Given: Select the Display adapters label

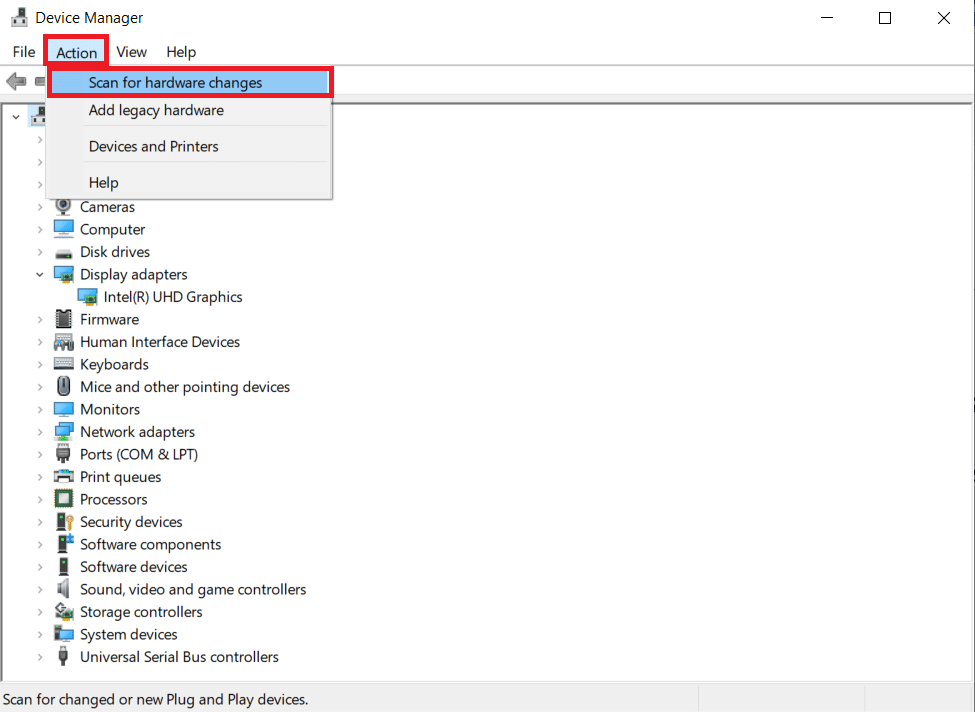Looking at the screenshot, I should pos(134,275).
